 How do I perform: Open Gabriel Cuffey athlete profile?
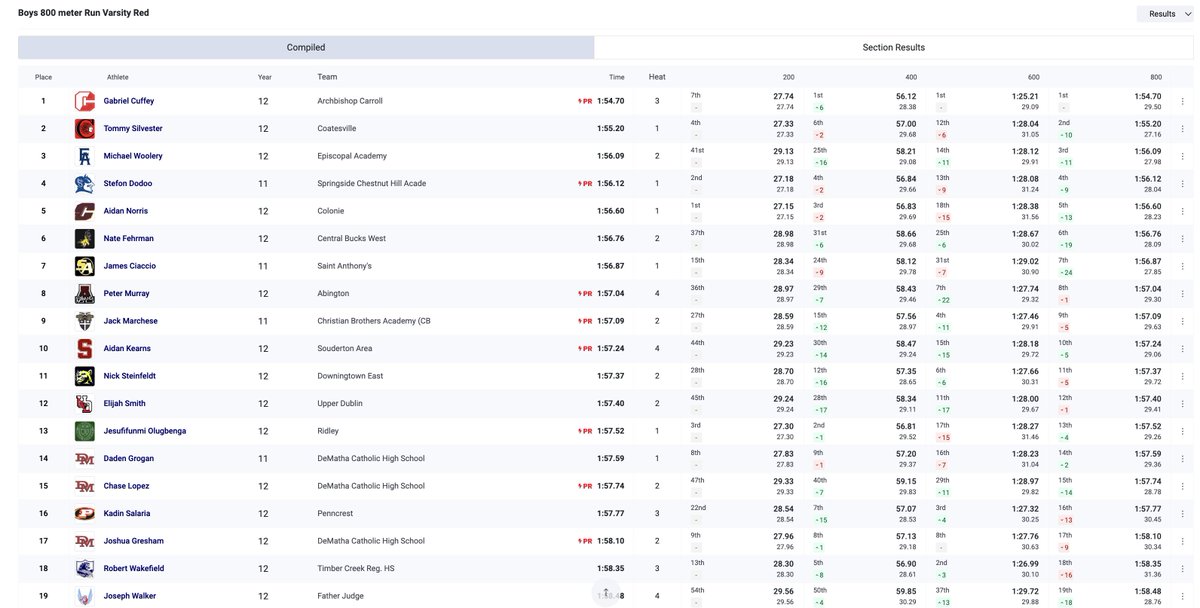click(x=129, y=101)
